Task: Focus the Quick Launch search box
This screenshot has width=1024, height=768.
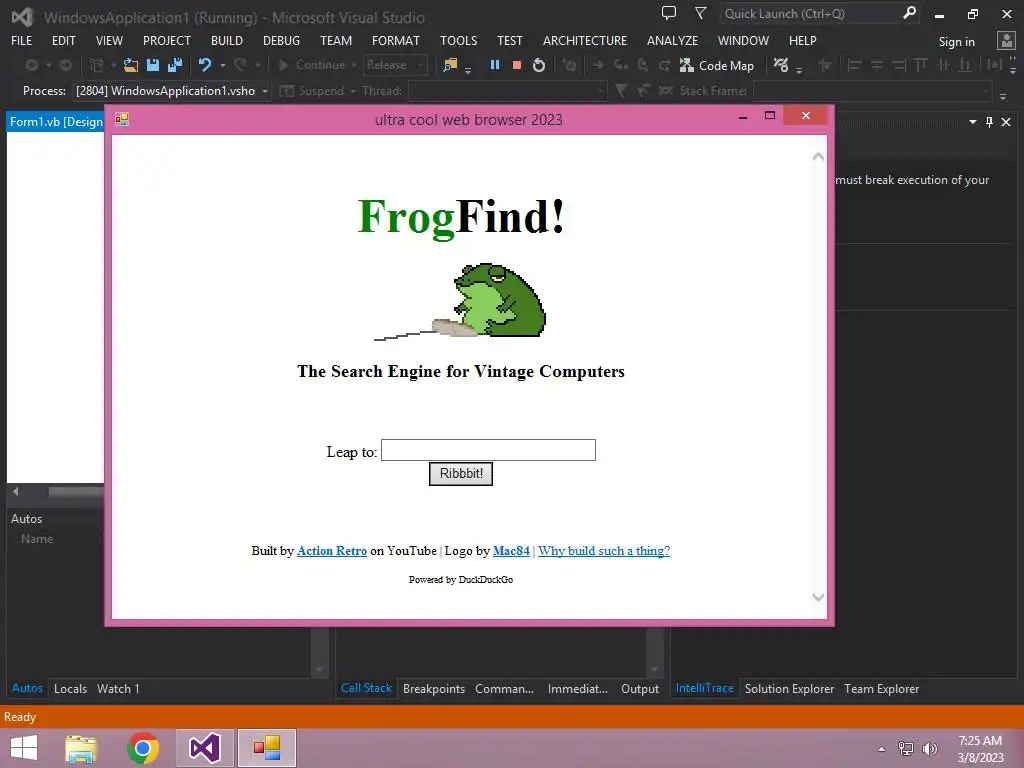Action: 810,13
